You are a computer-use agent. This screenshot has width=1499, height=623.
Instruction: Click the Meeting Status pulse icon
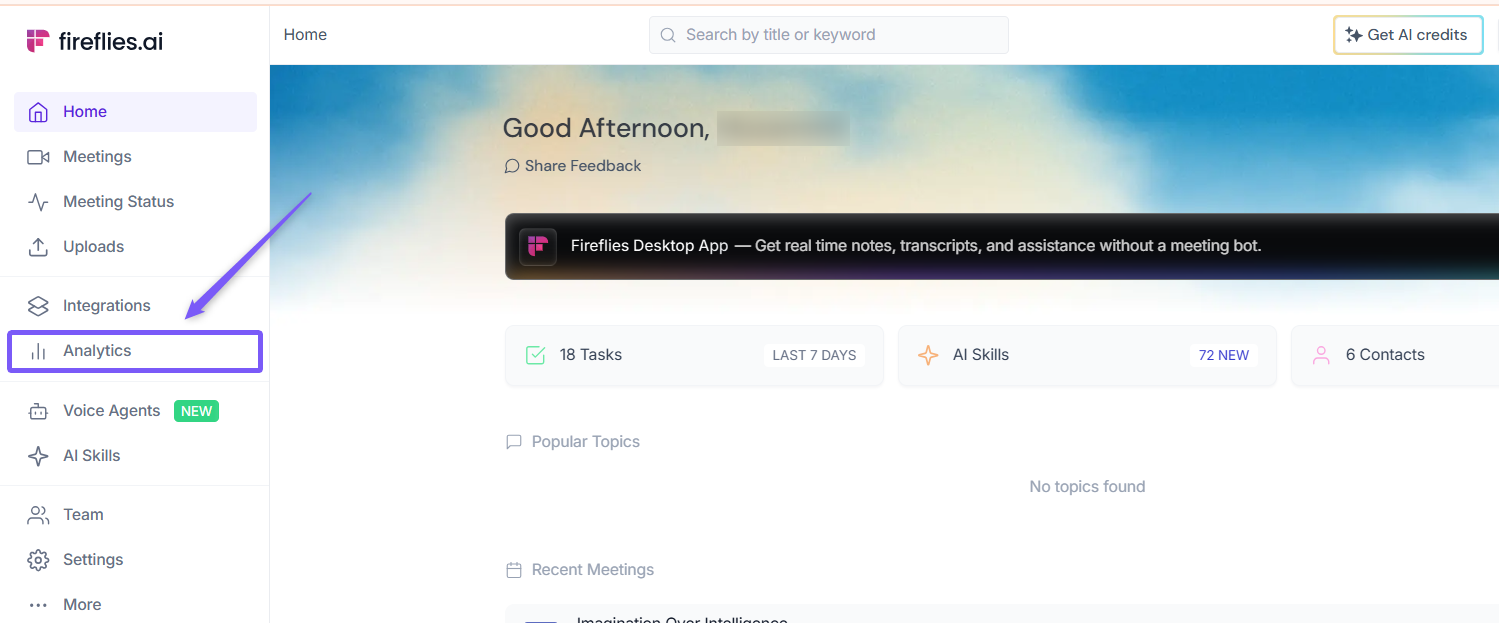[38, 202]
